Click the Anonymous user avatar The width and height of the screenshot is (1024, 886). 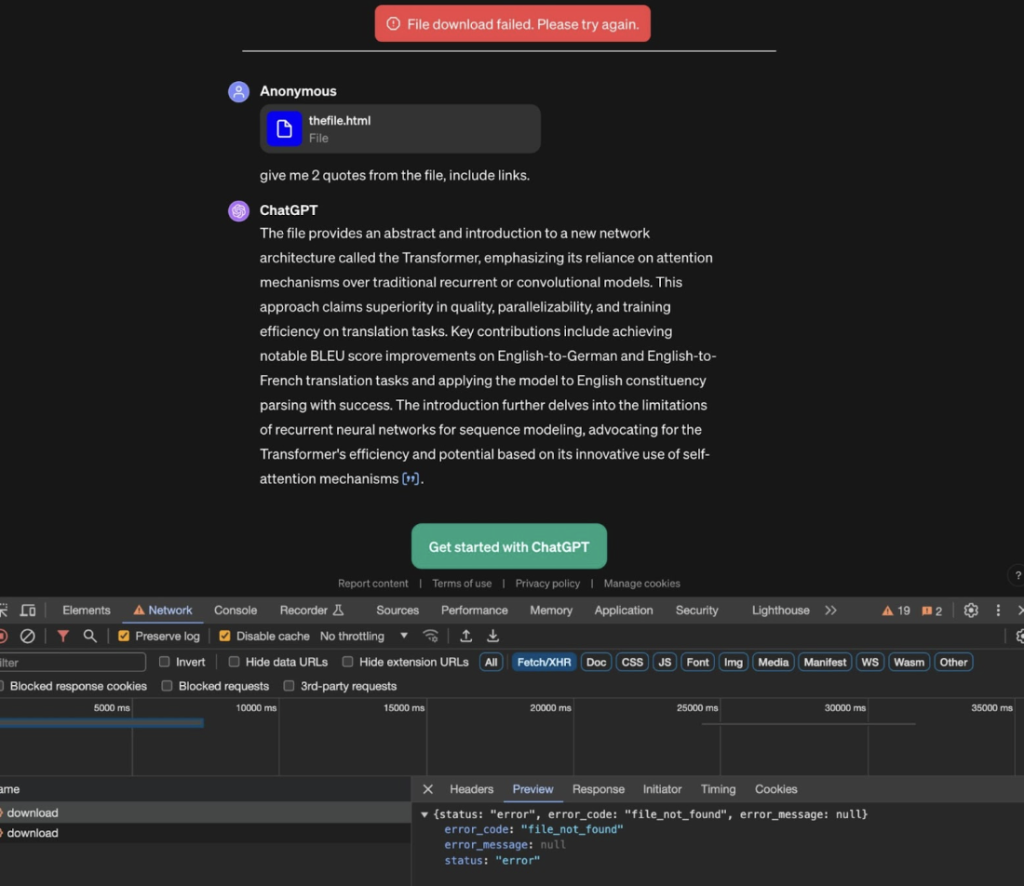click(x=238, y=91)
